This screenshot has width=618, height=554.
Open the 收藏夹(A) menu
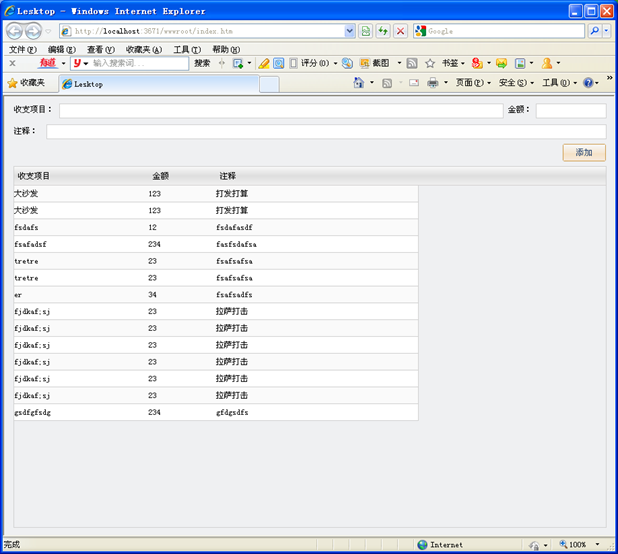coord(144,50)
